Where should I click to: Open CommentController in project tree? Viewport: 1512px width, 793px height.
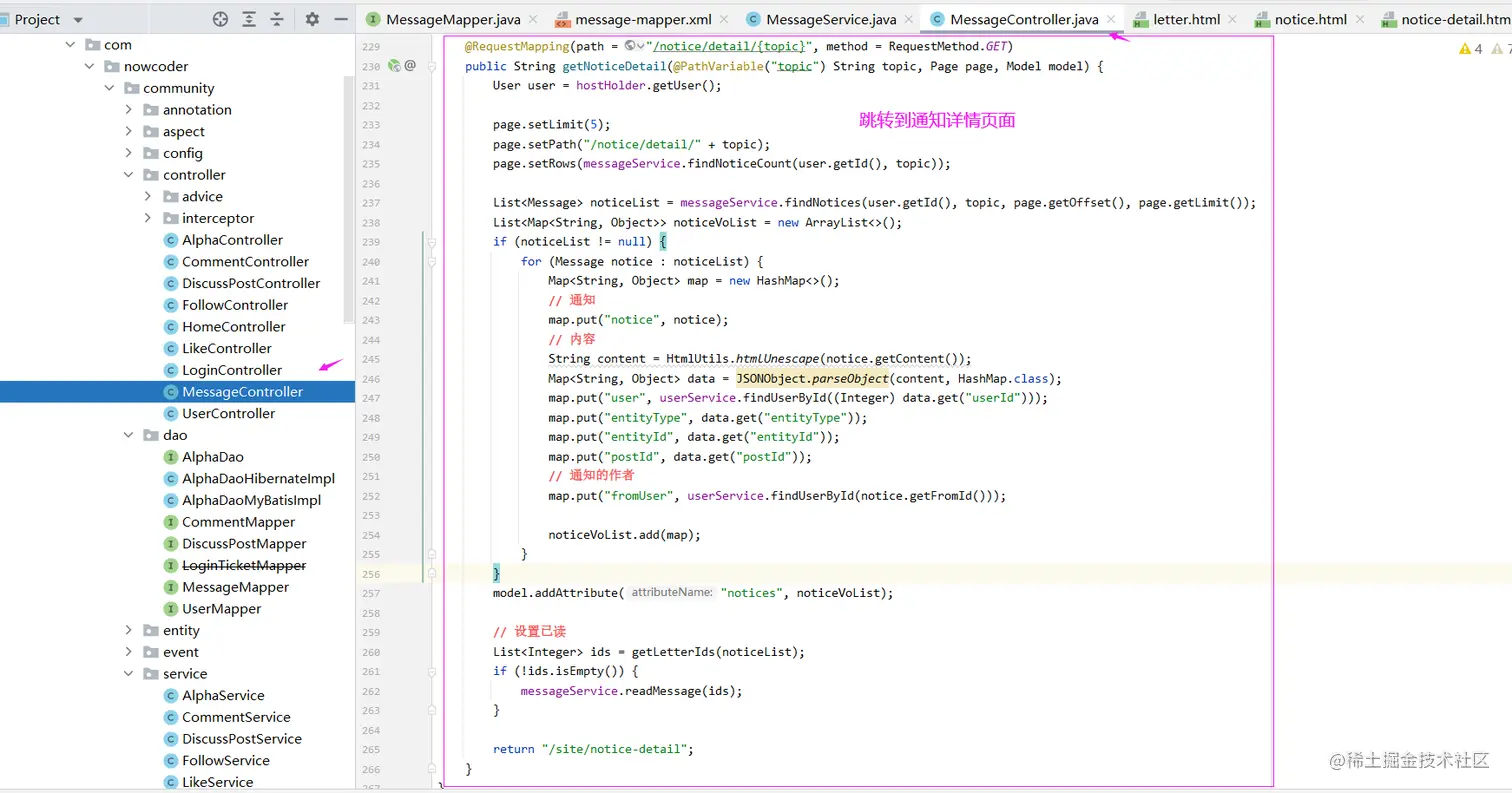click(245, 261)
